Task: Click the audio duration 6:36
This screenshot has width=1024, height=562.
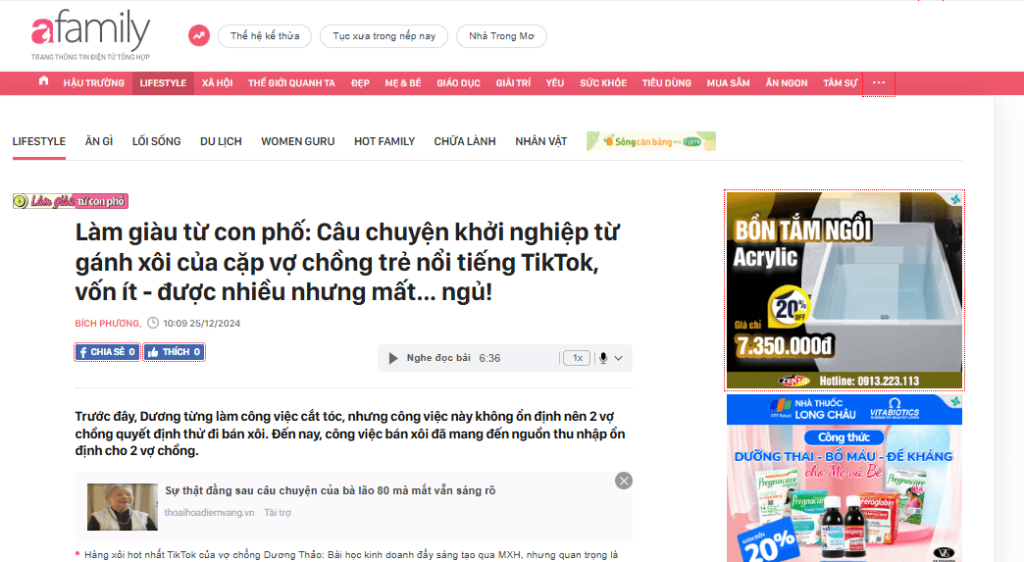Action: click(x=490, y=358)
